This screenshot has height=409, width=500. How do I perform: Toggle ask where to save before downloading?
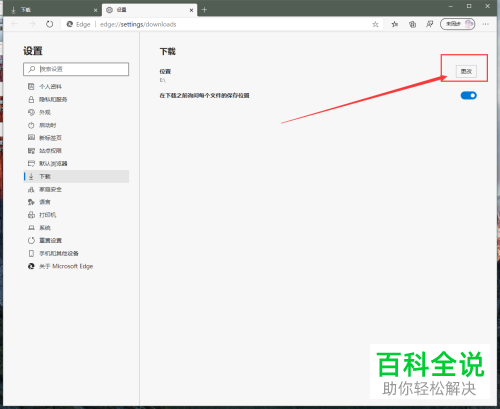tap(468, 96)
